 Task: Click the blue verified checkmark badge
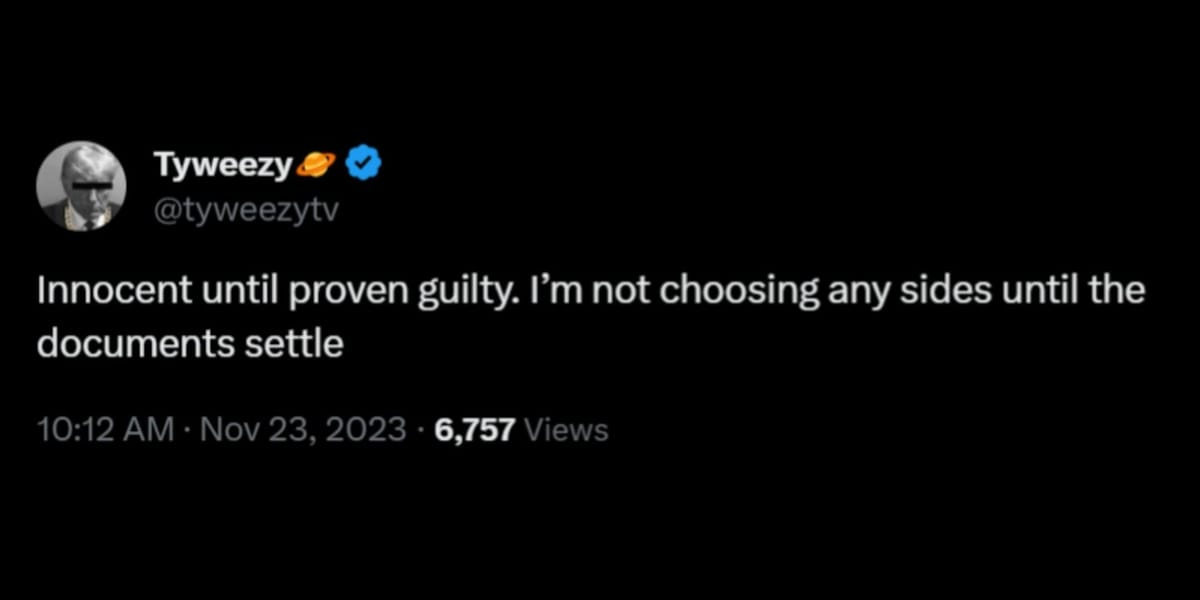pos(362,161)
